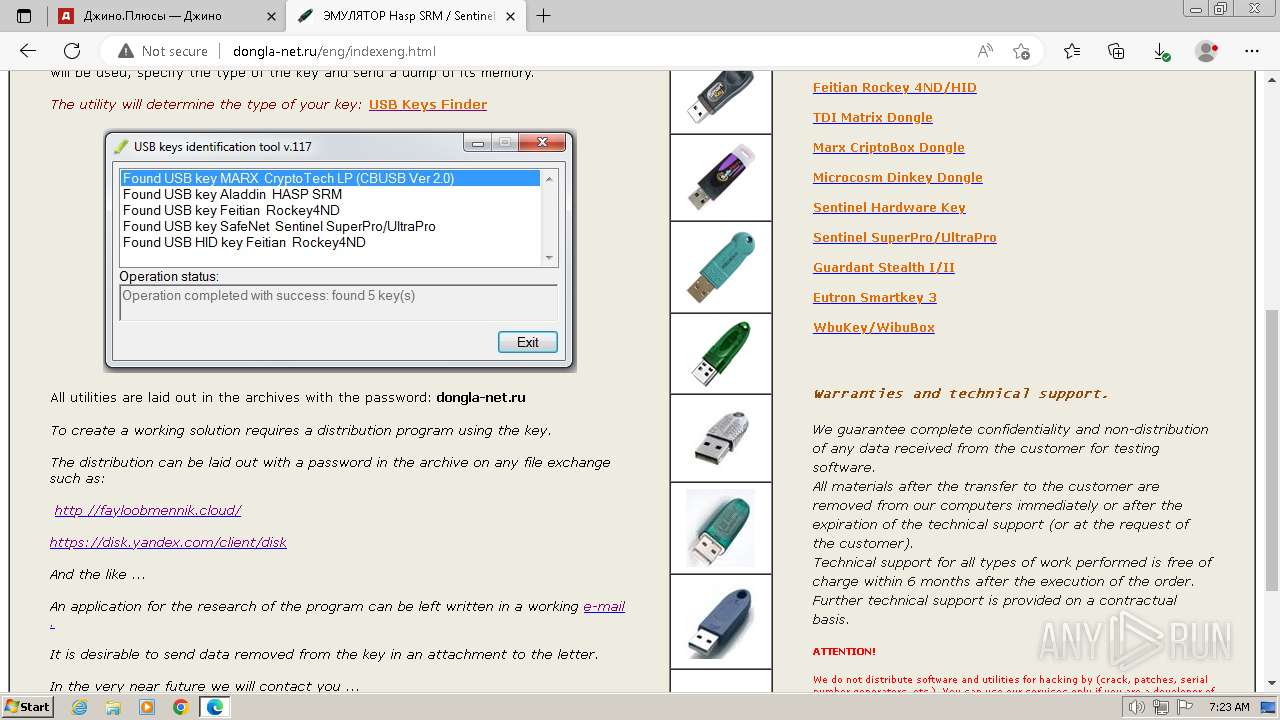This screenshot has width=1280, height=720.
Task: Open Feitian Rockey 4ND/HID link
Action: click(895, 87)
